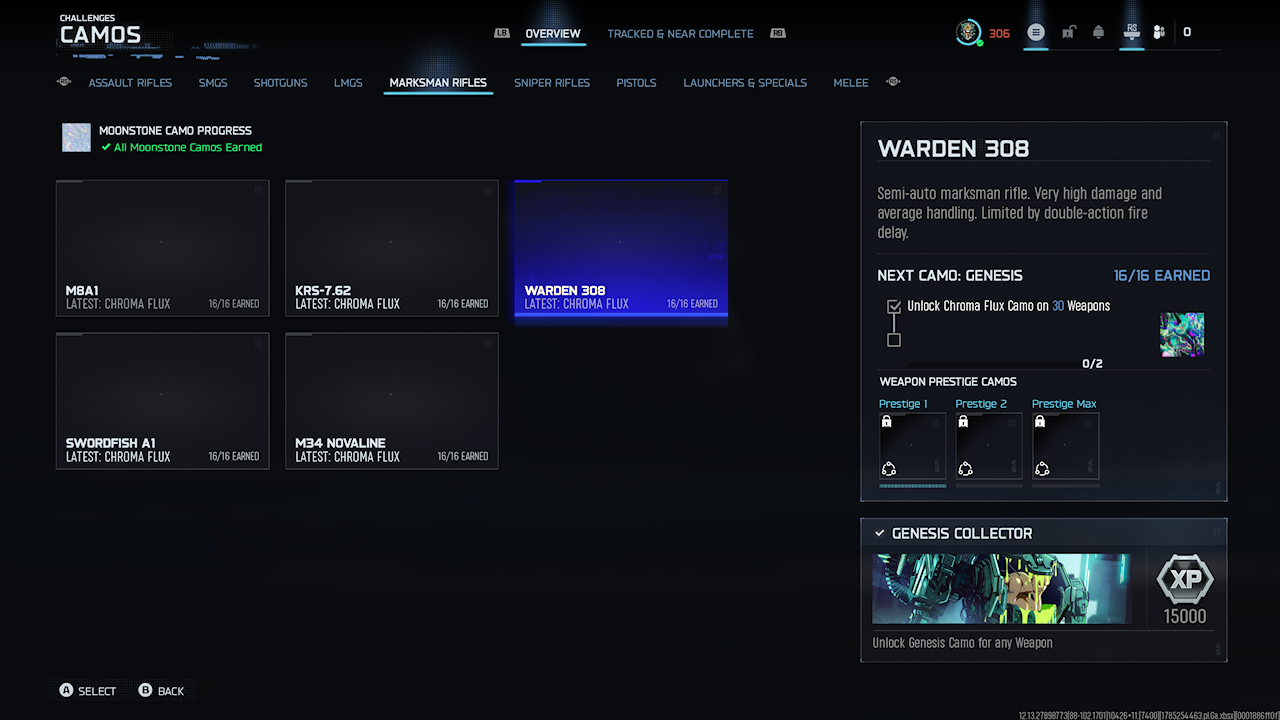The height and width of the screenshot is (720, 1280).
Task: Select the M8A1 weapon card
Action: point(162,248)
